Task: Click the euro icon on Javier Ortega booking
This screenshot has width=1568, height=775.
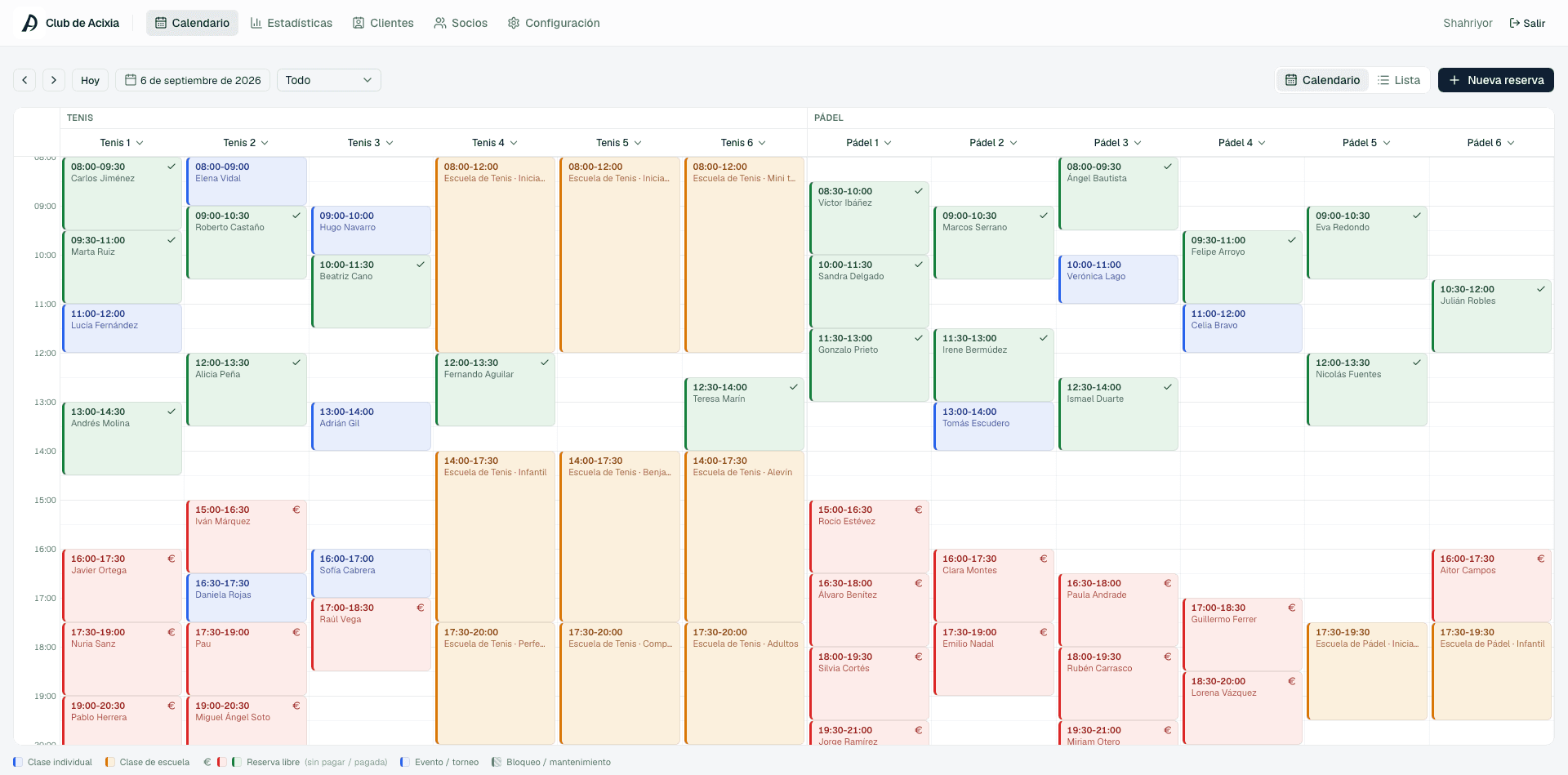Action: pyautogui.click(x=171, y=559)
